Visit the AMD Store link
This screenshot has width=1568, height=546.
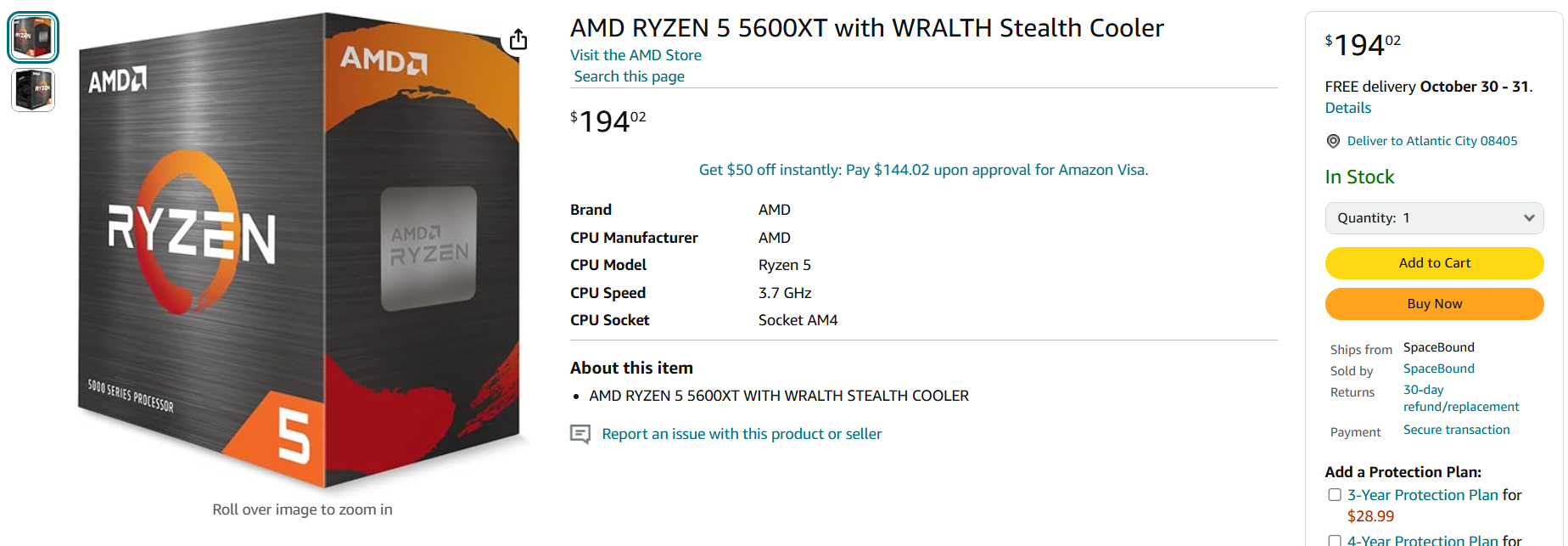(636, 55)
